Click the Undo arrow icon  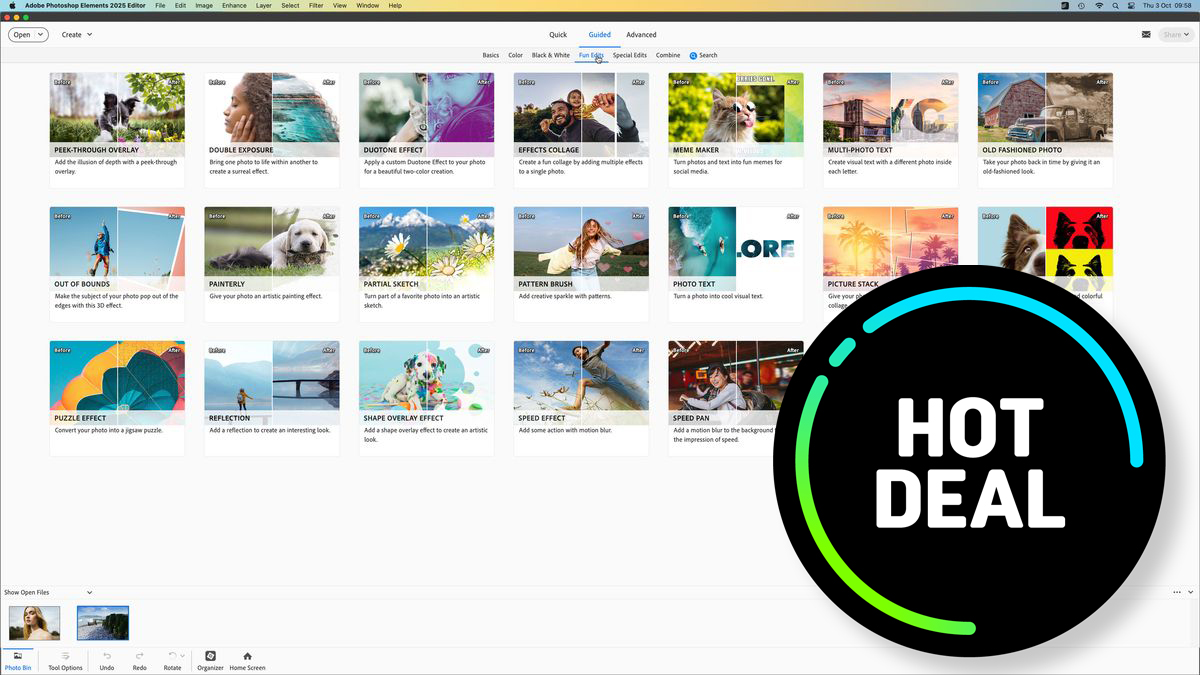click(x=107, y=656)
